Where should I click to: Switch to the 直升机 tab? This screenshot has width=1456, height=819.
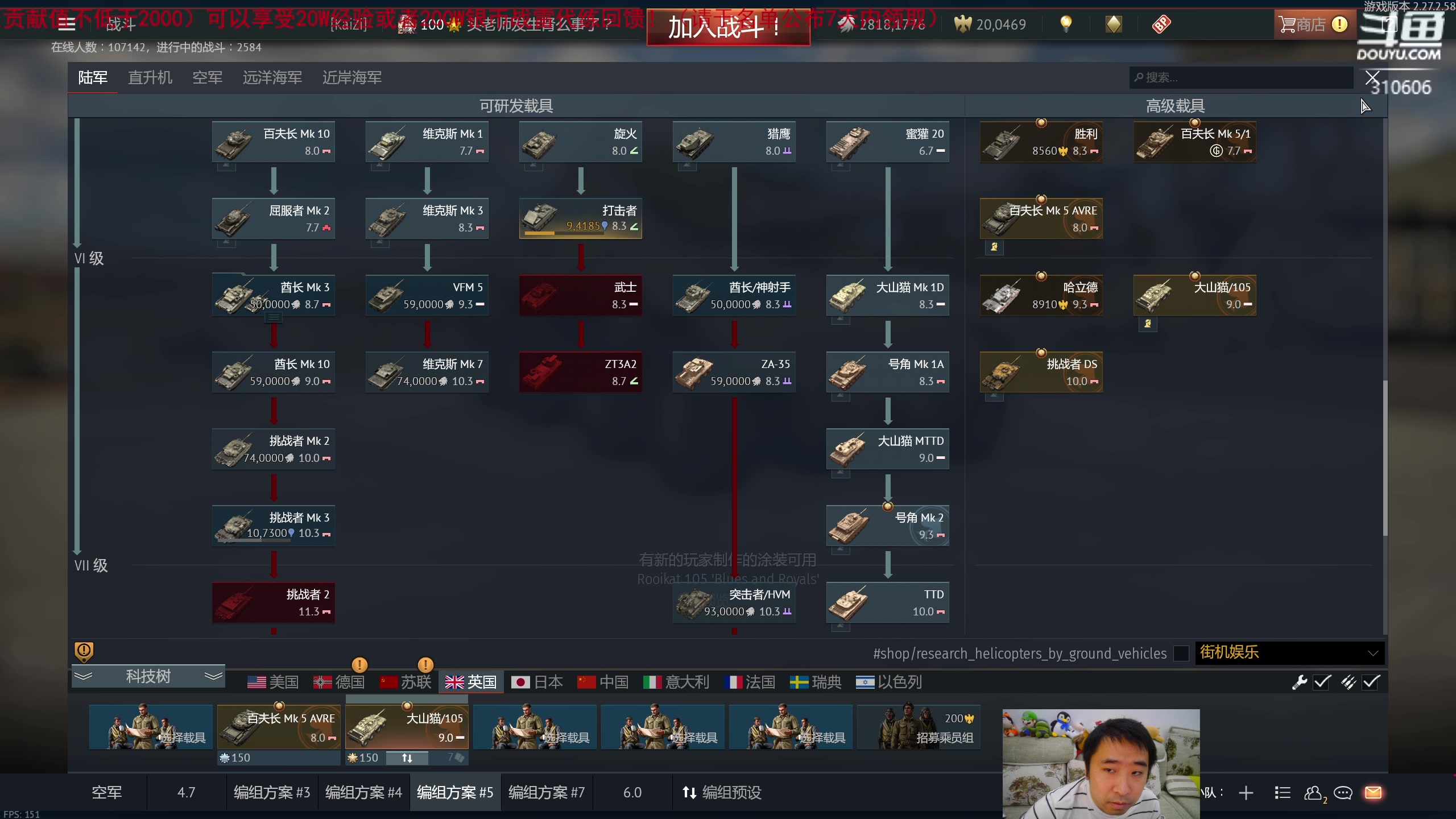pyautogui.click(x=150, y=77)
